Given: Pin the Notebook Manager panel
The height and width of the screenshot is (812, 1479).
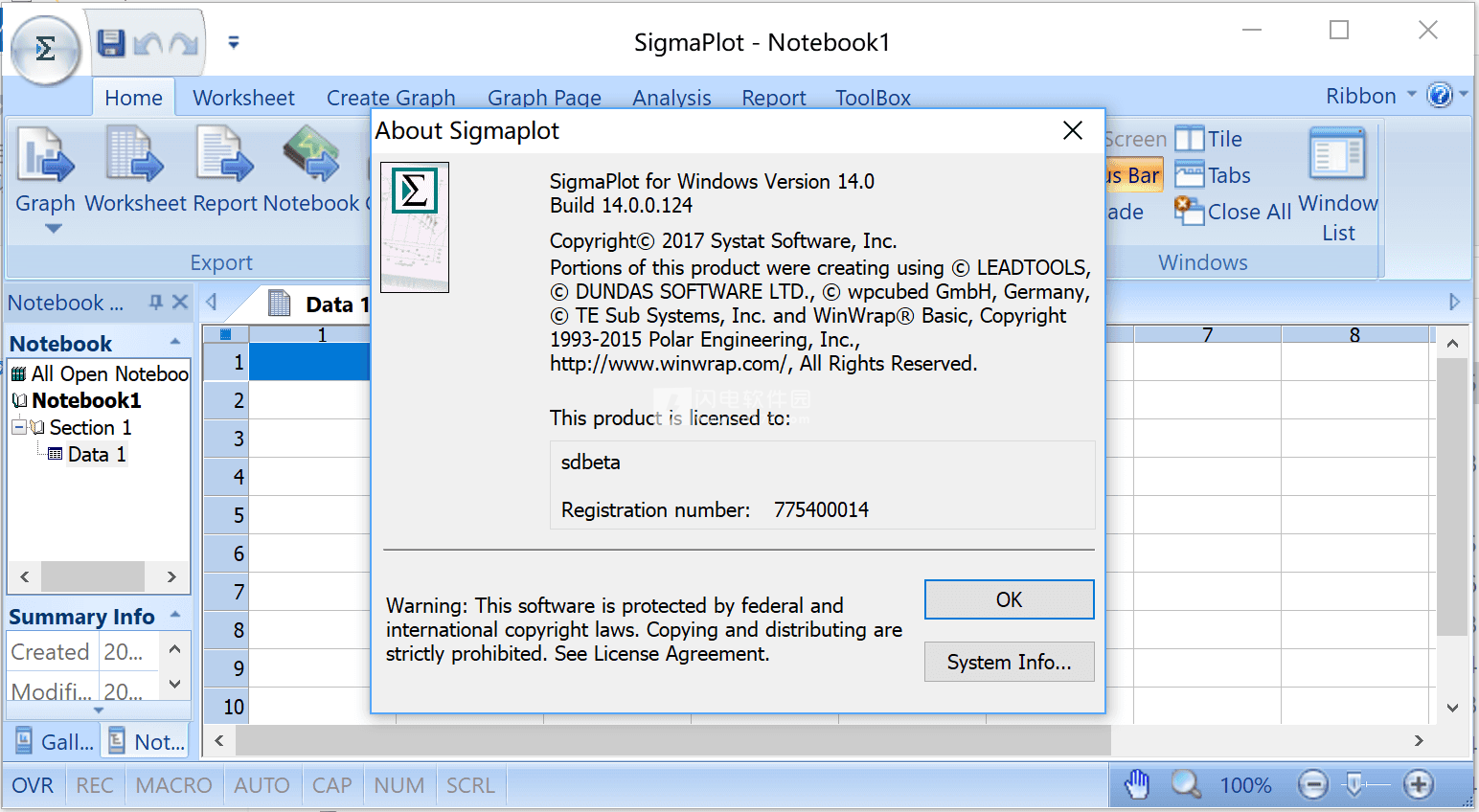Looking at the screenshot, I should click(x=155, y=303).
